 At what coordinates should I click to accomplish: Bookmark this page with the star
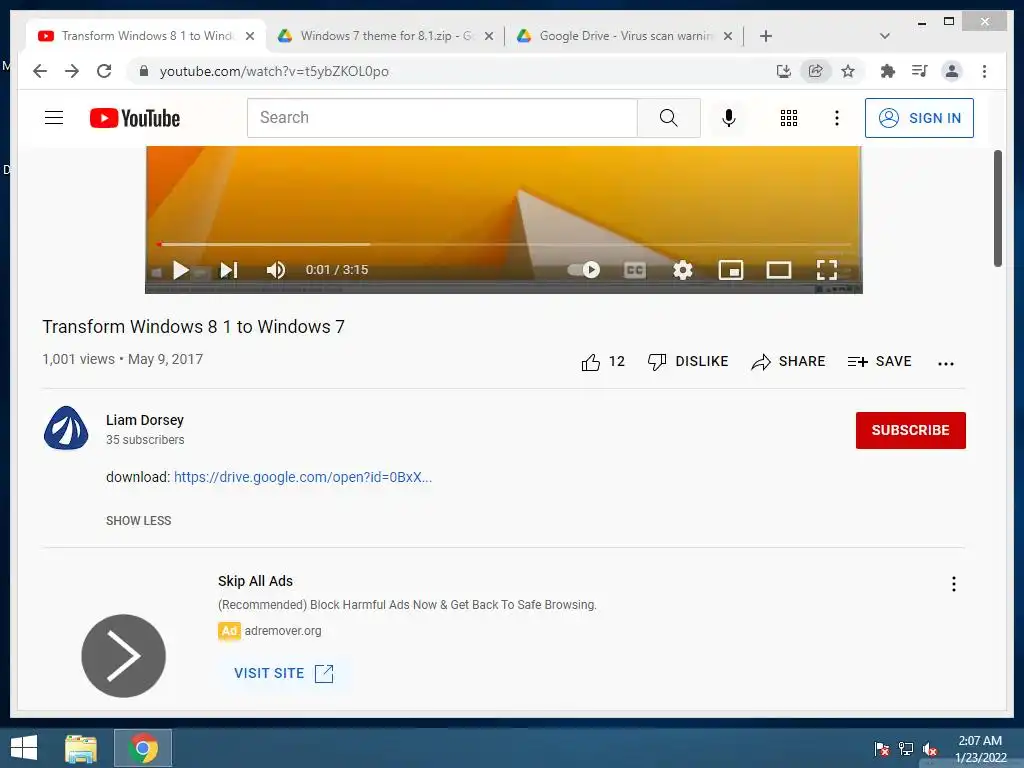coord(848,71)
